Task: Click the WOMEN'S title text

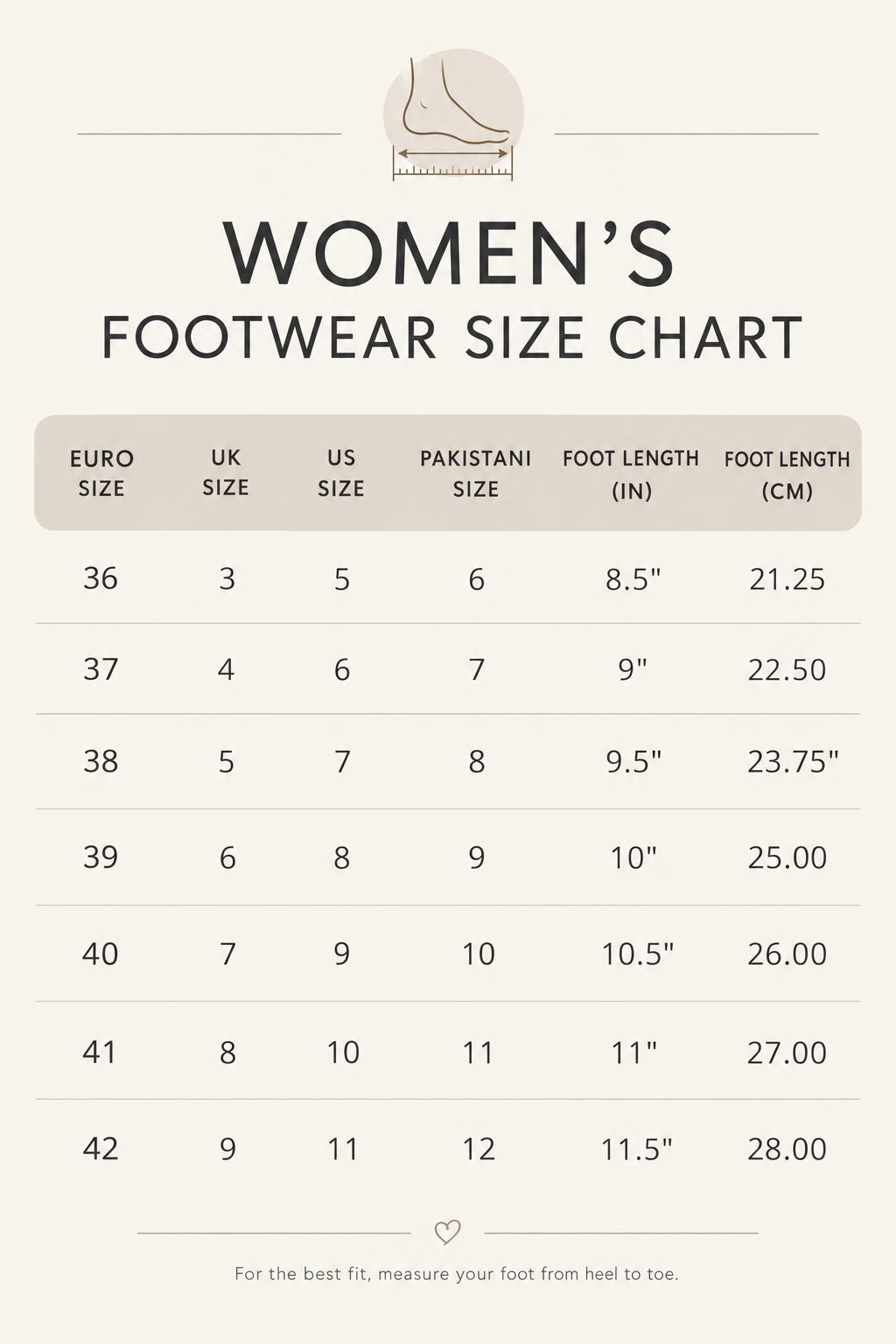Action: pos(450,252)
